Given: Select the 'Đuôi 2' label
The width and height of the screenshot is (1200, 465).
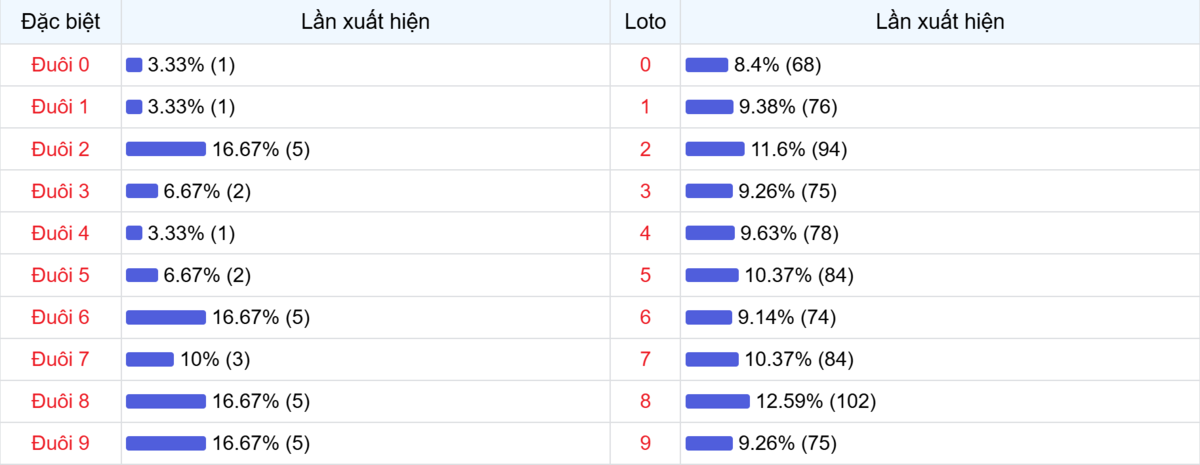Looking at the screenshot, I should tap(60, 149).
